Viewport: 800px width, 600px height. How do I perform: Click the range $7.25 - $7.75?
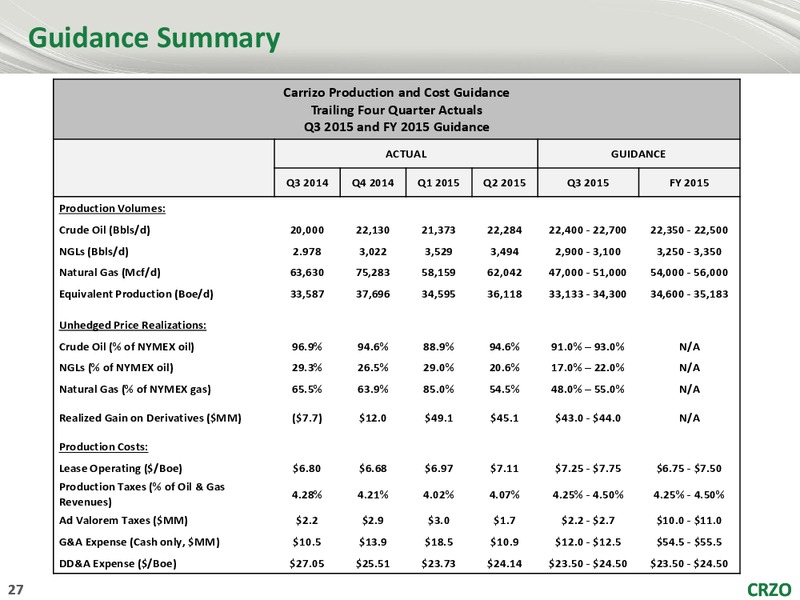[588, 468]
